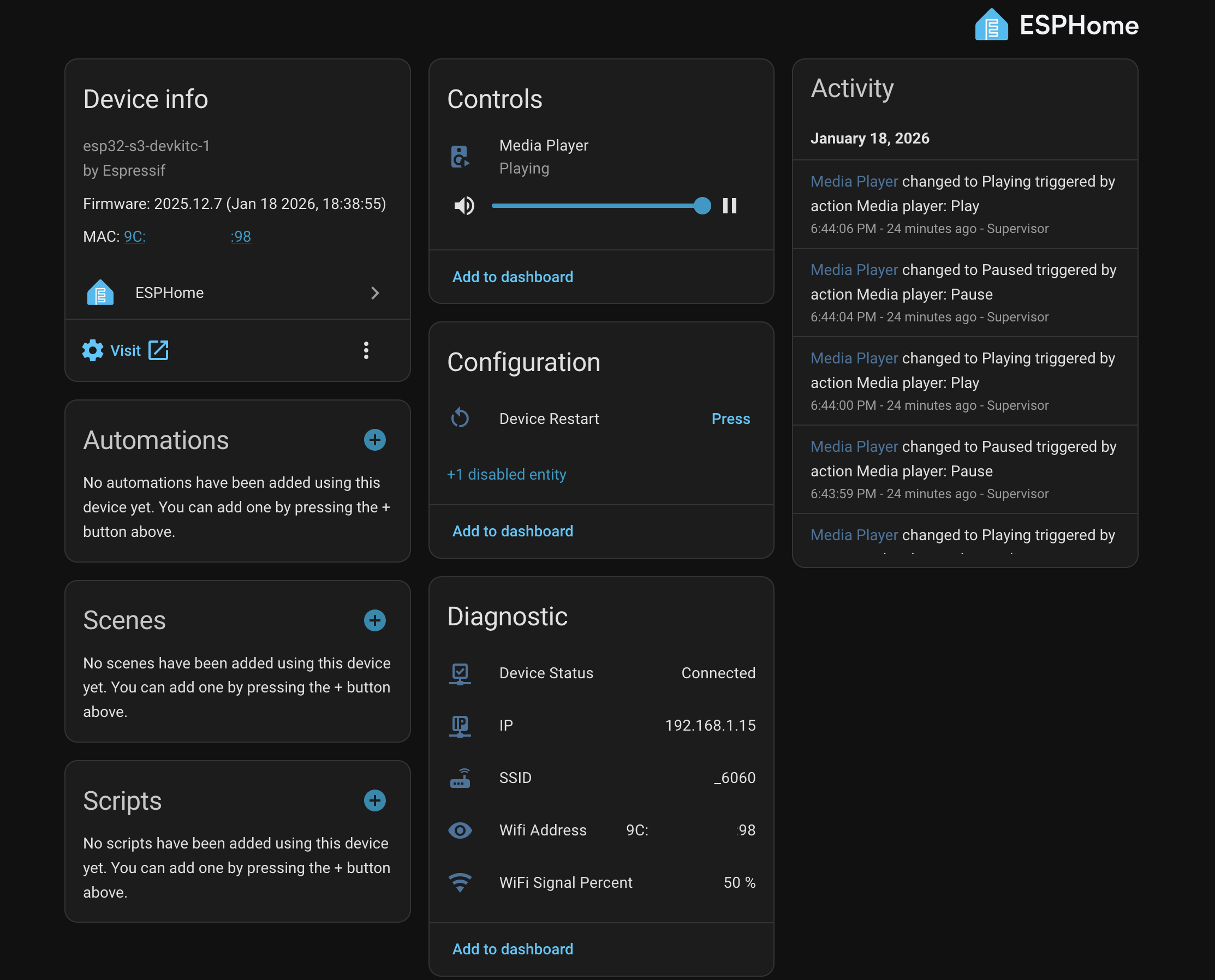The image size is (1215, 980).
Task: Add Configuration card to dashboard
Action: 513,530
